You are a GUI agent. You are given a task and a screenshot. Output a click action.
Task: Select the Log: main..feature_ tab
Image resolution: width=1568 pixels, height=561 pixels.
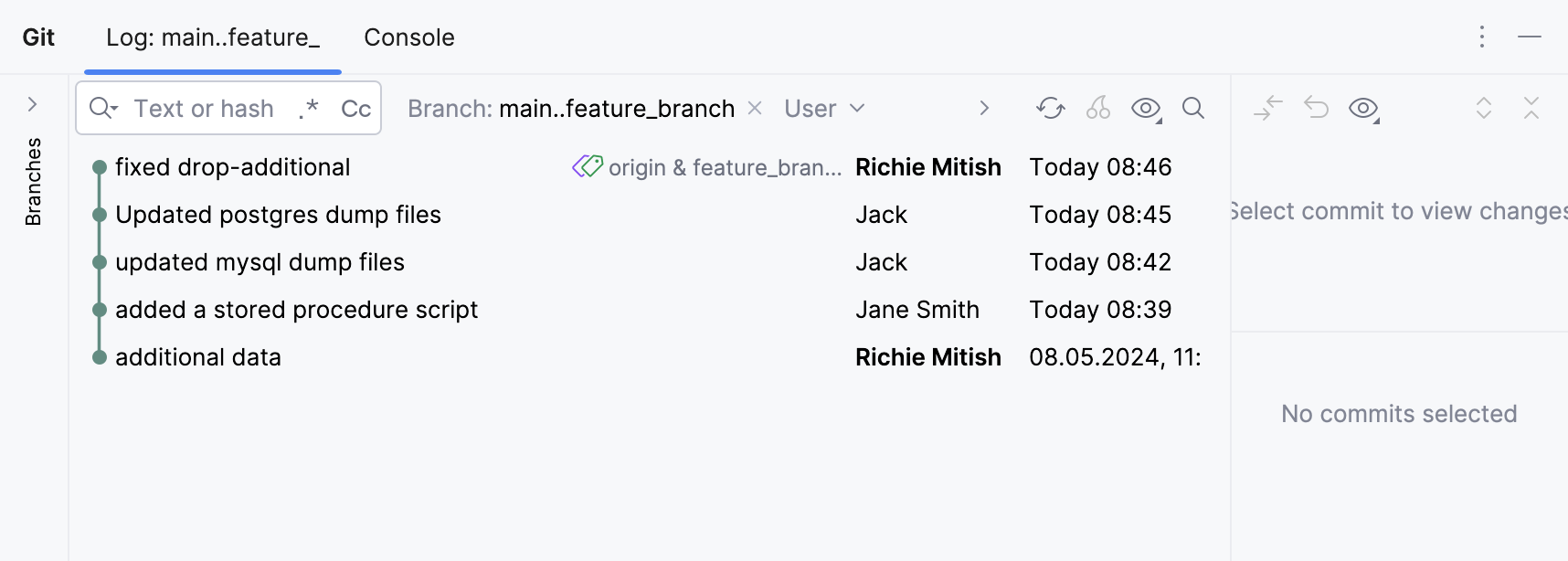point(212,37)
